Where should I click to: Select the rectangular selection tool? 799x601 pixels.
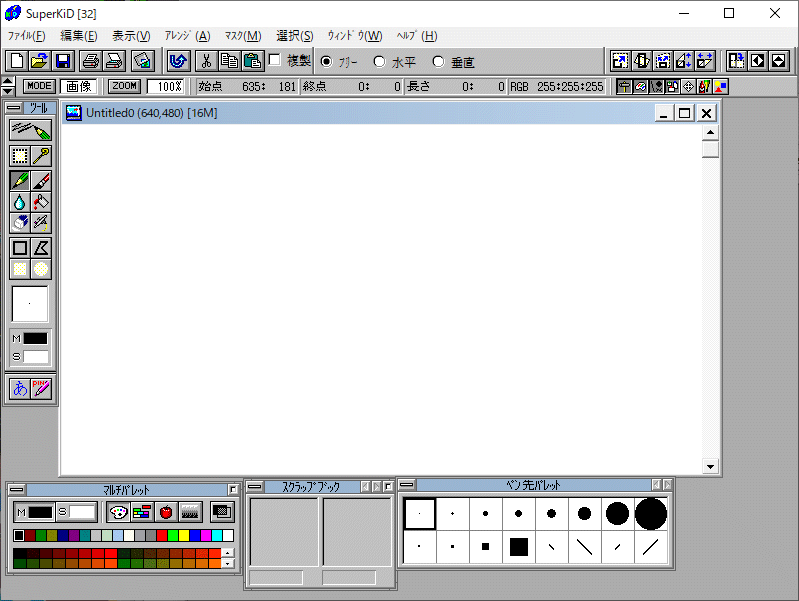[x=19, y=155]
